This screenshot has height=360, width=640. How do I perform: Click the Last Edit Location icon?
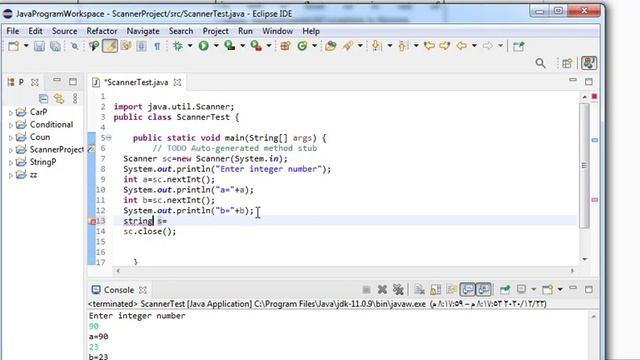429,46
